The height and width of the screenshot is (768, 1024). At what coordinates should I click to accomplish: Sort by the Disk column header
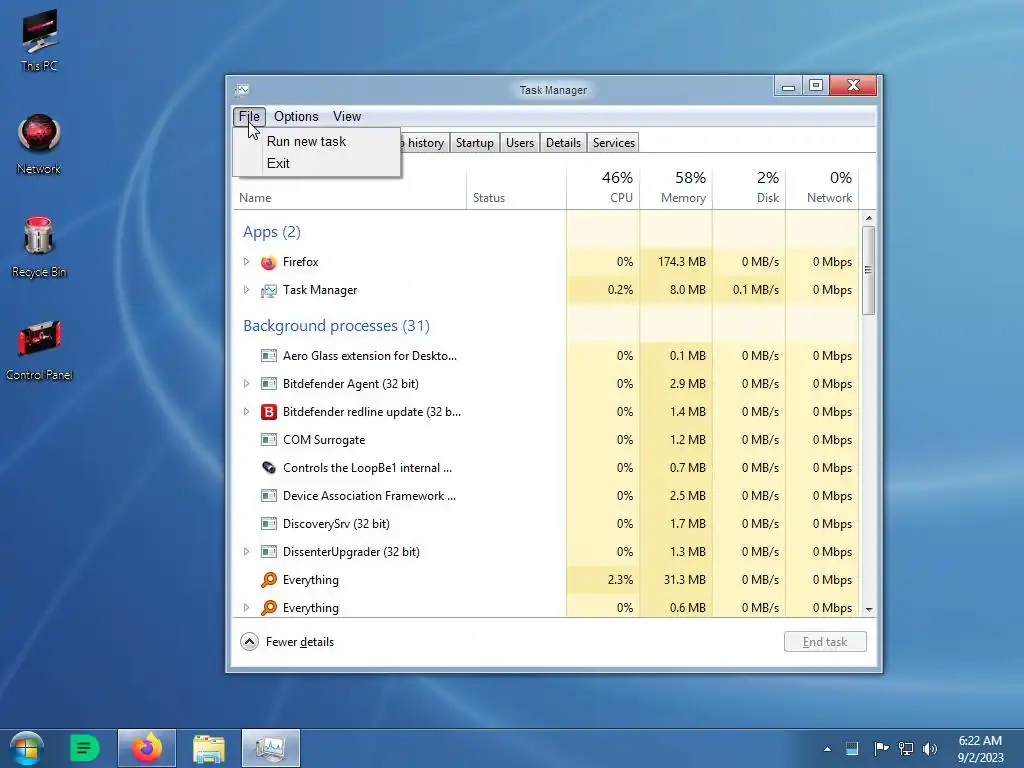click(x=749, y=188)
